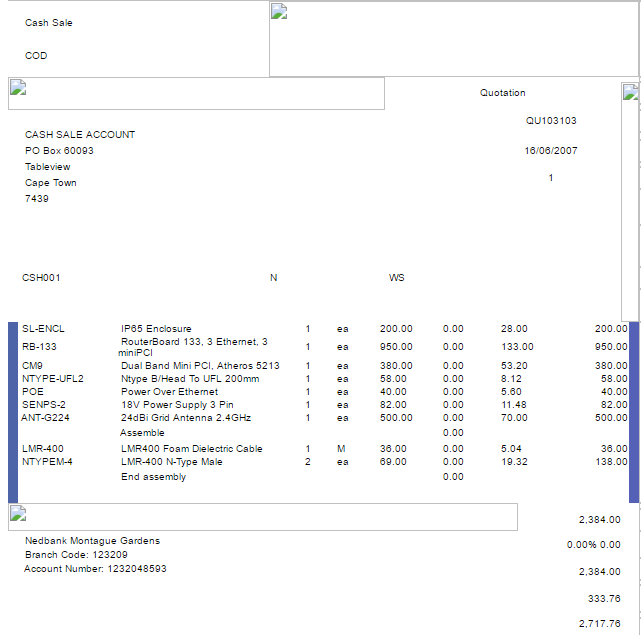Viewport: 641px width, 635px height.
Task: Click the blue bar left of the item table
Action: tap(13, 411)
